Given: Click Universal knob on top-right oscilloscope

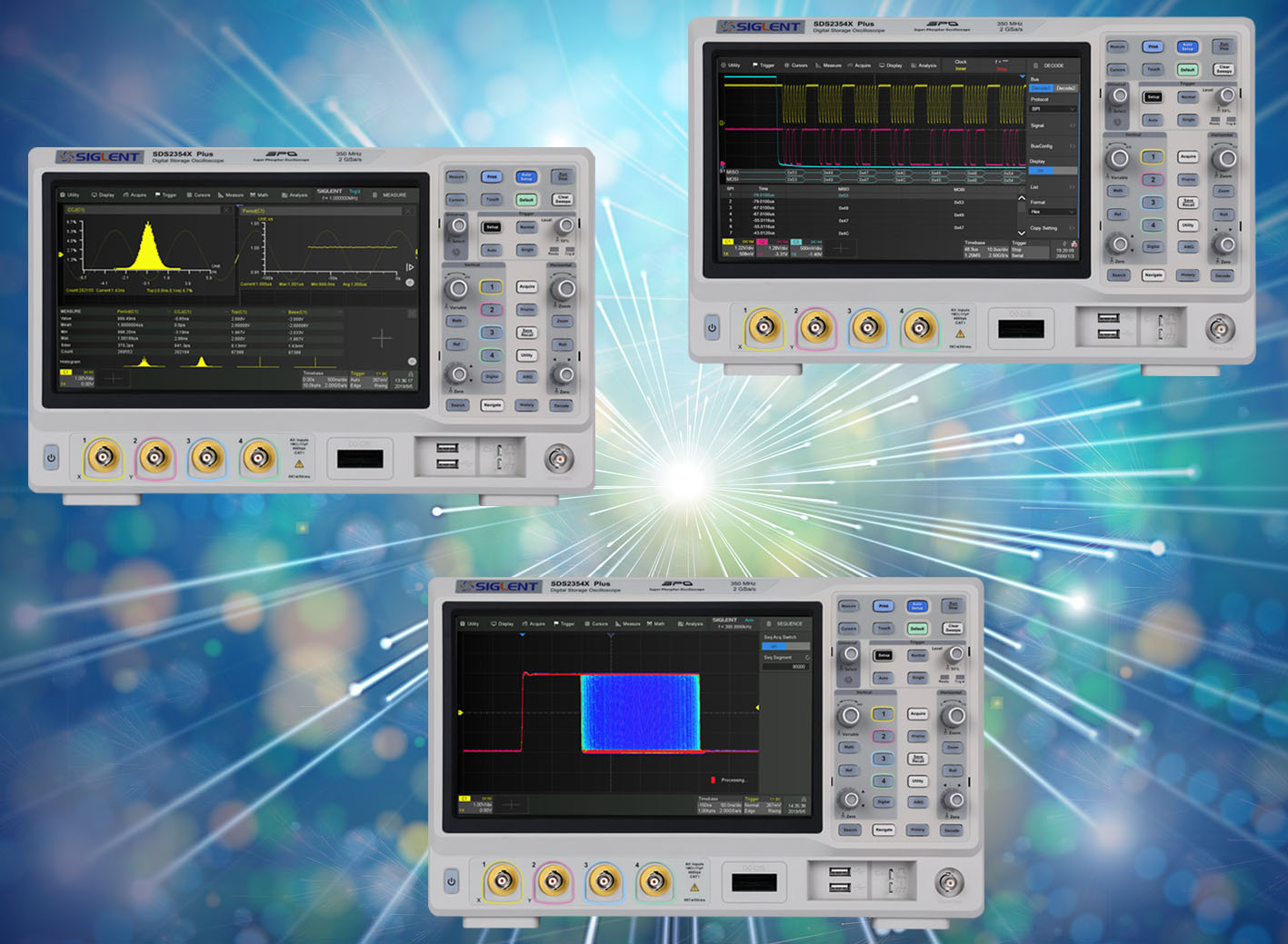Looking at the screenshot, I should 1120,95.
